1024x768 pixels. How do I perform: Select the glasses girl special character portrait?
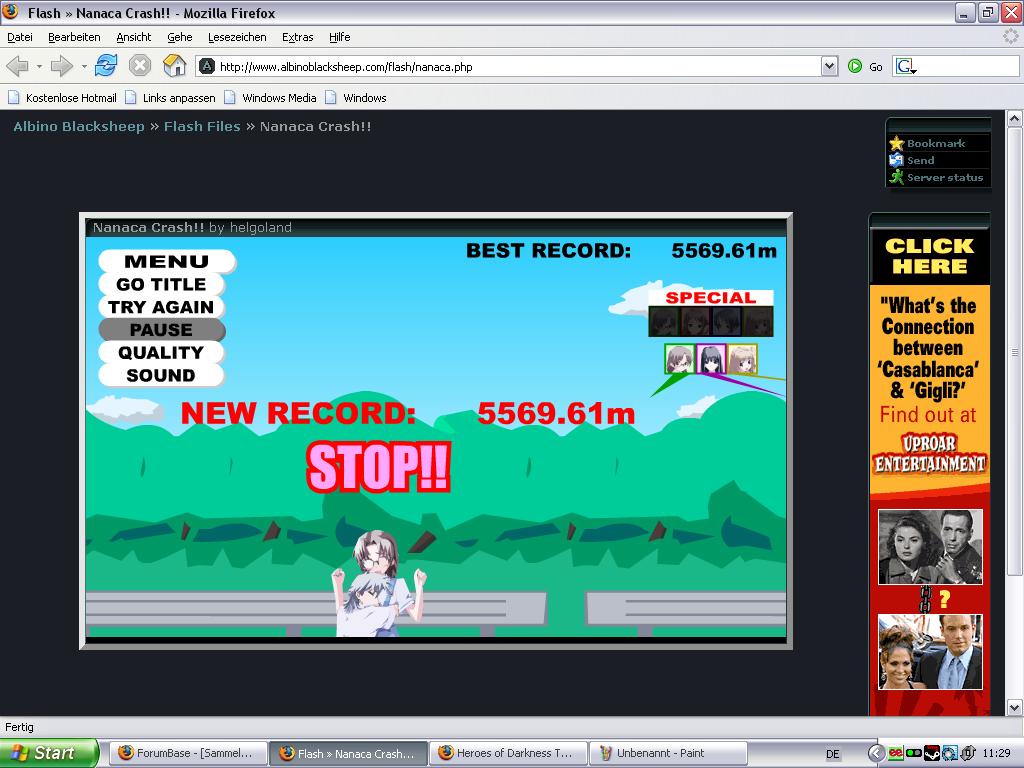click(679, 359)
